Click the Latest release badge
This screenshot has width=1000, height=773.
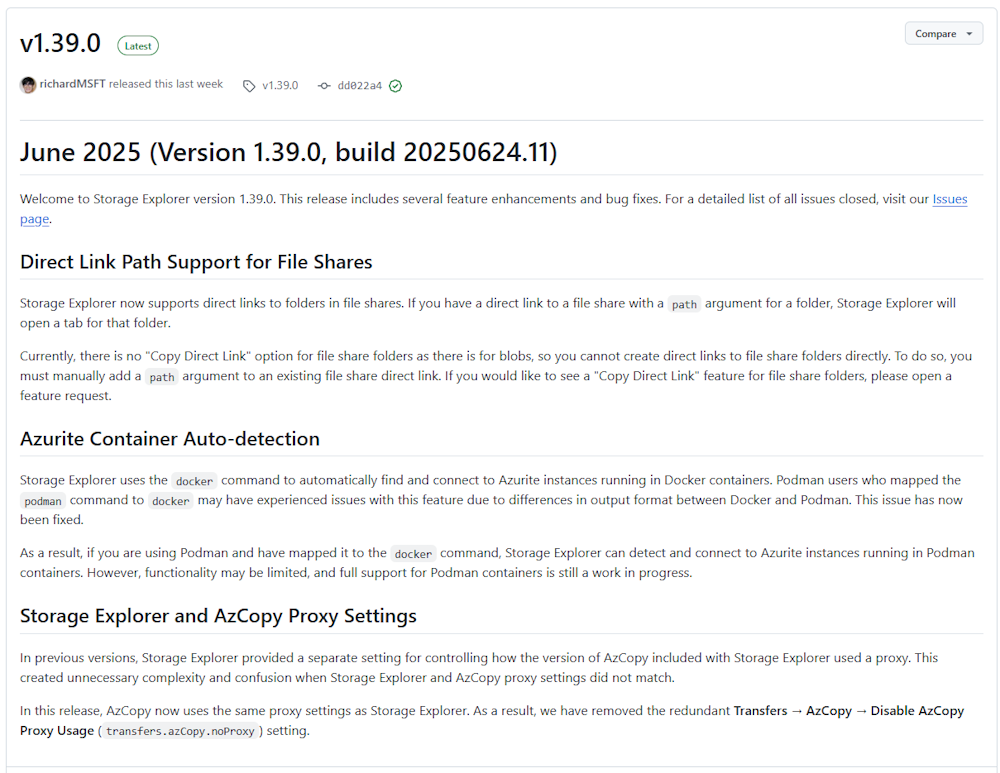pos(138,46)
